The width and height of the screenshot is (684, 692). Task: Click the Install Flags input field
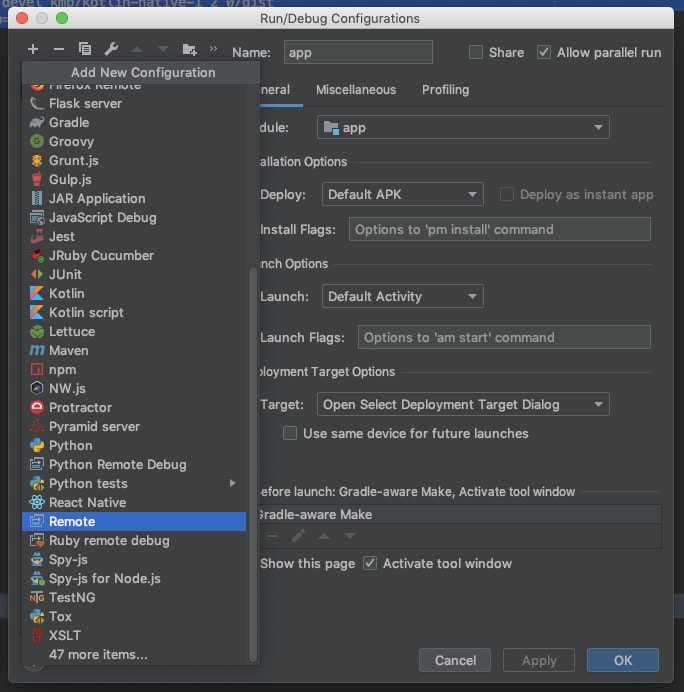coord(500,229)
